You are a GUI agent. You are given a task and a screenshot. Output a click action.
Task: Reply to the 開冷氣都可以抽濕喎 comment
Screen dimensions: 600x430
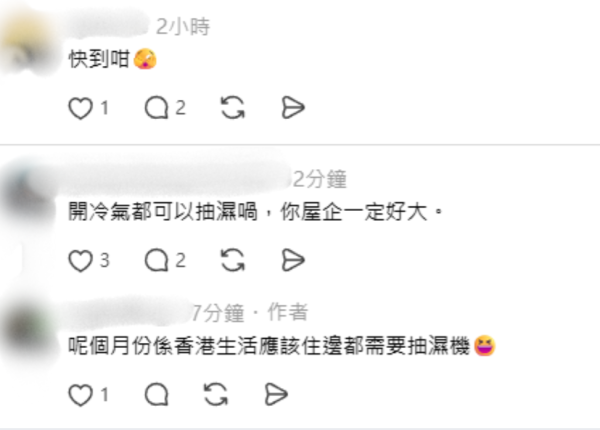coord(157,260)
